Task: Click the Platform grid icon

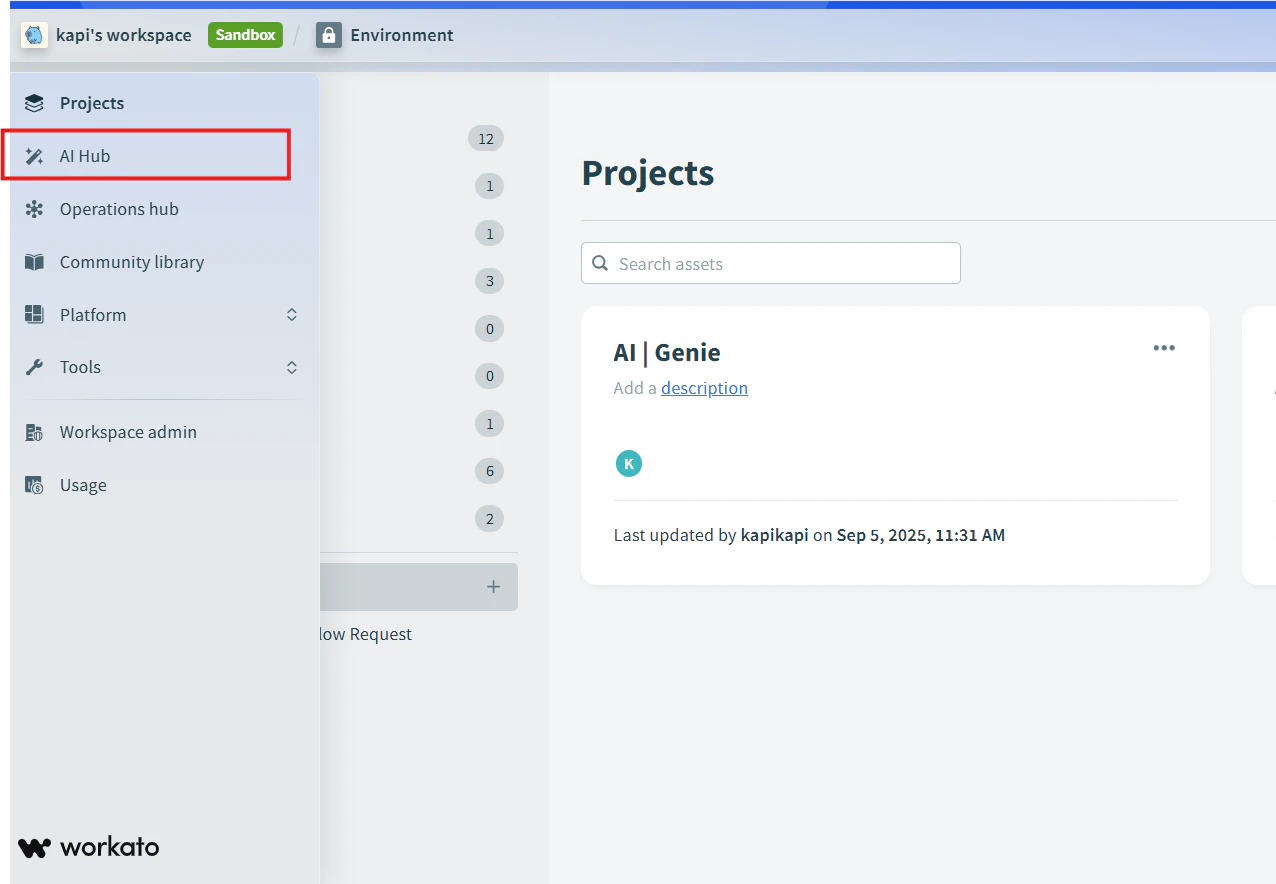Action: [34, 315]
